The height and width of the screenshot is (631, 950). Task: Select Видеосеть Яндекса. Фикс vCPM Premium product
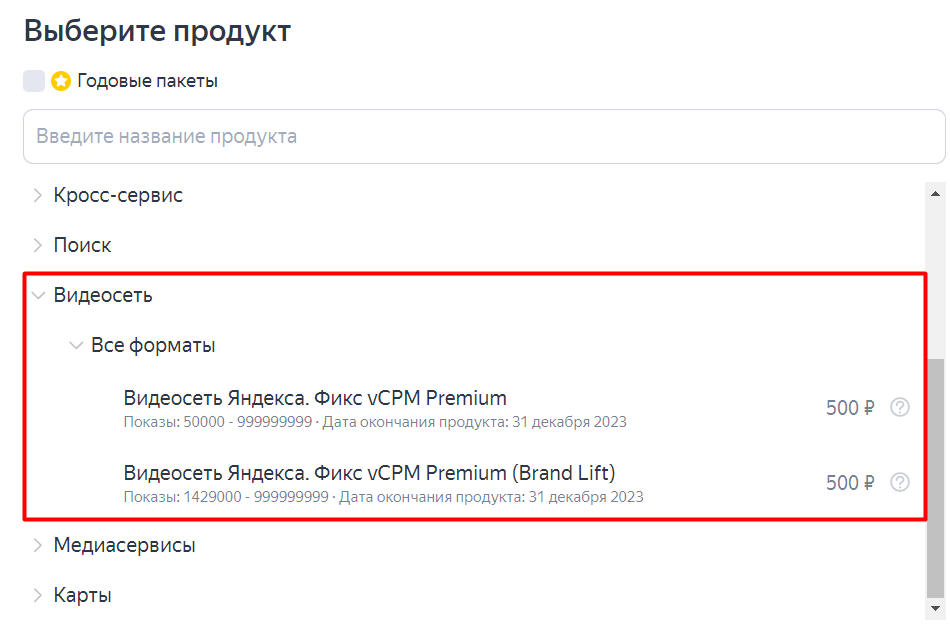(x=315, y=398)
